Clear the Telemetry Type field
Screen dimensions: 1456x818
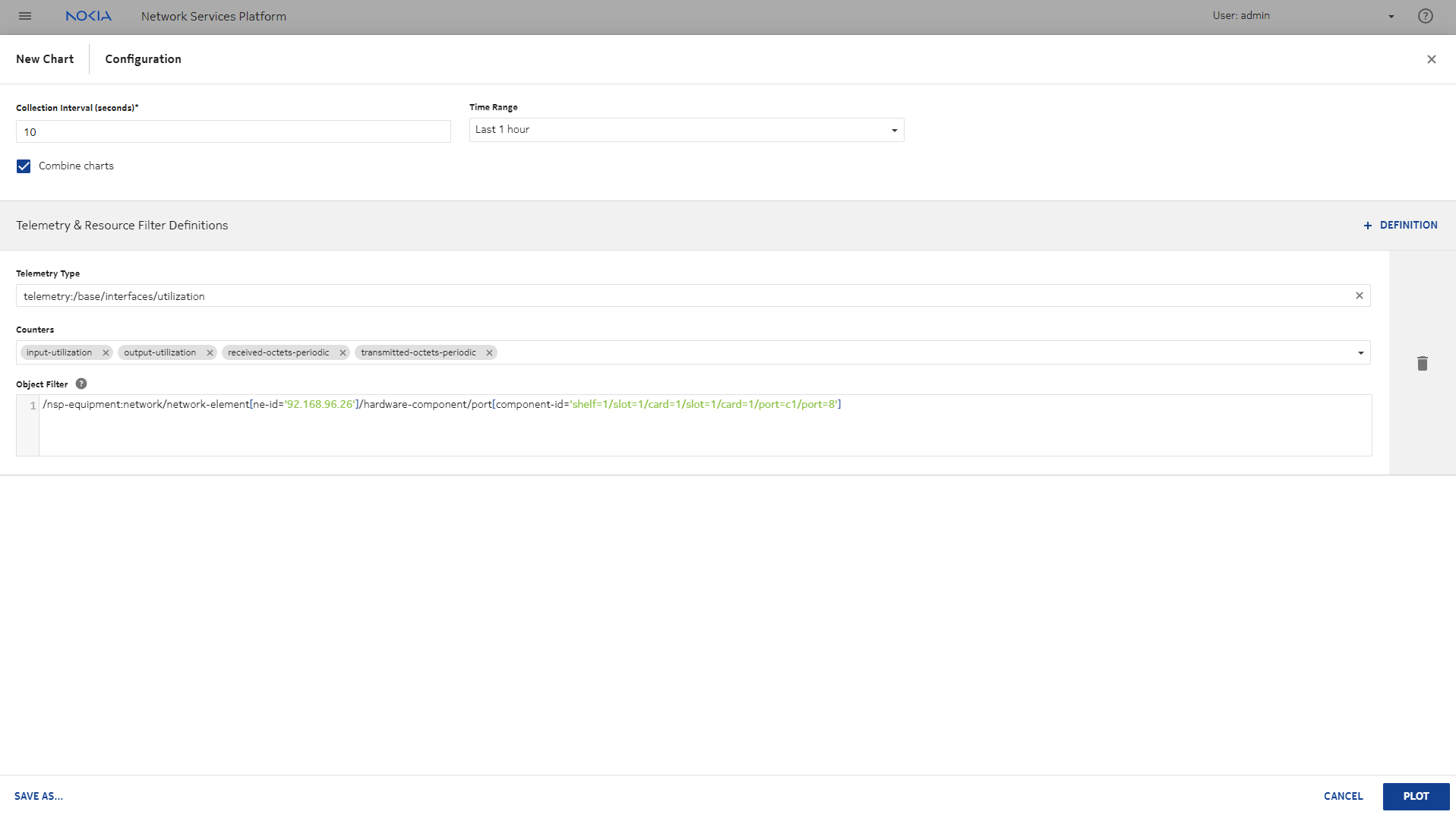[x=1359, y=296]
